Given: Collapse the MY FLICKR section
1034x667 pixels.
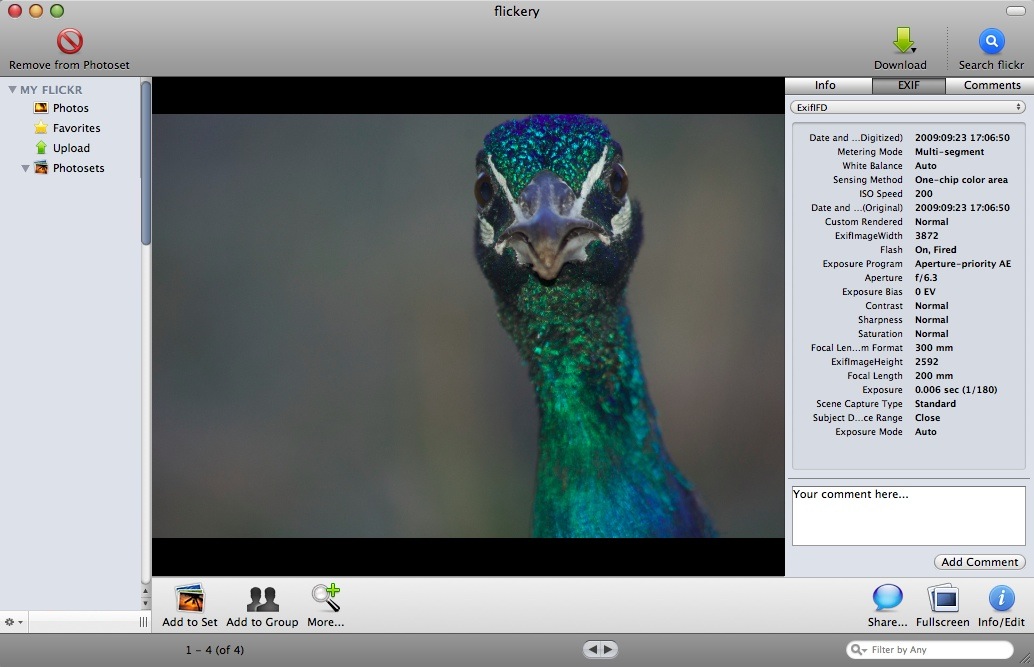Looking at the screenshot, I should [12, 89].
